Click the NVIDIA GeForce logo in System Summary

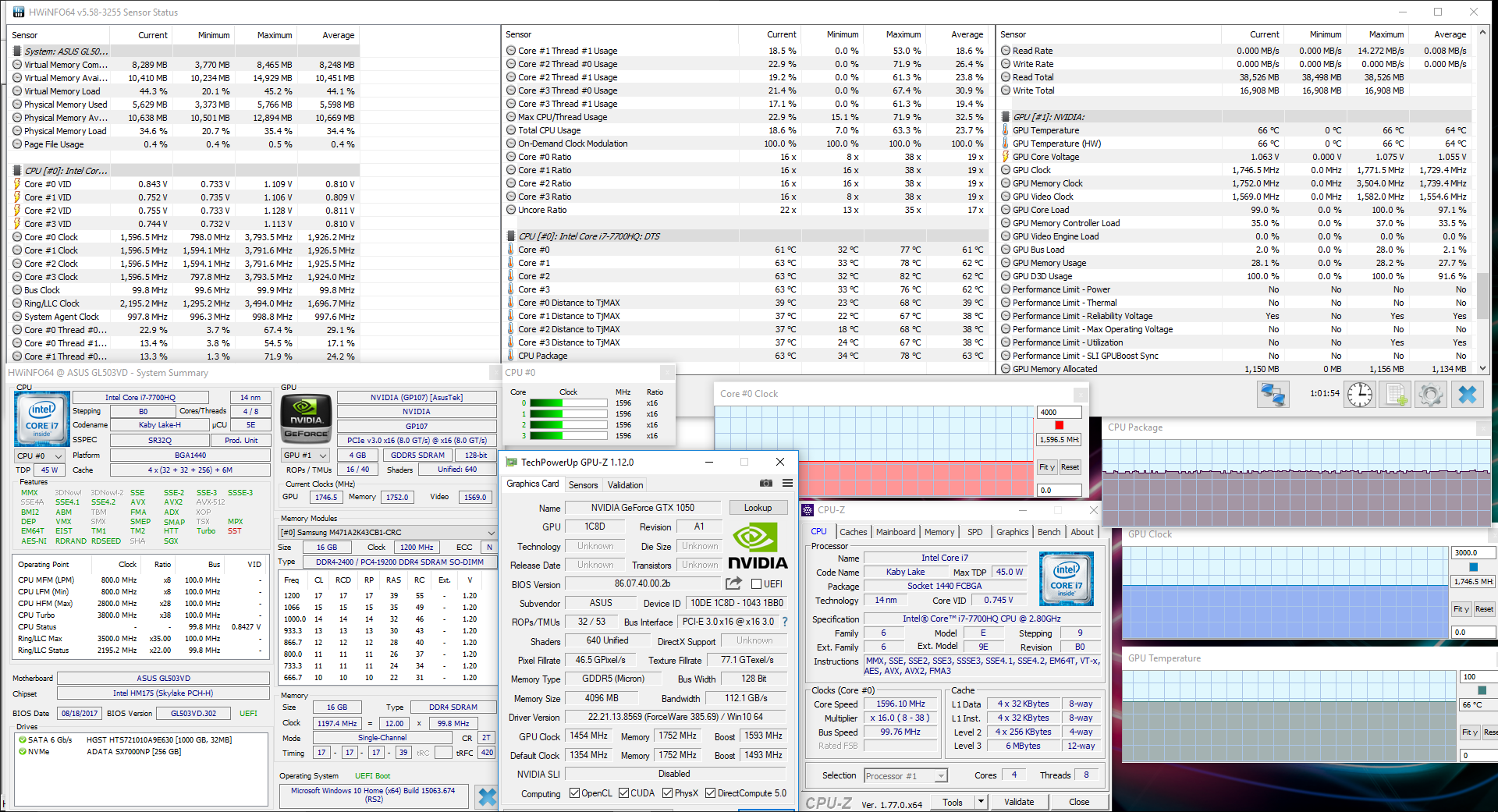click(306, 419)
